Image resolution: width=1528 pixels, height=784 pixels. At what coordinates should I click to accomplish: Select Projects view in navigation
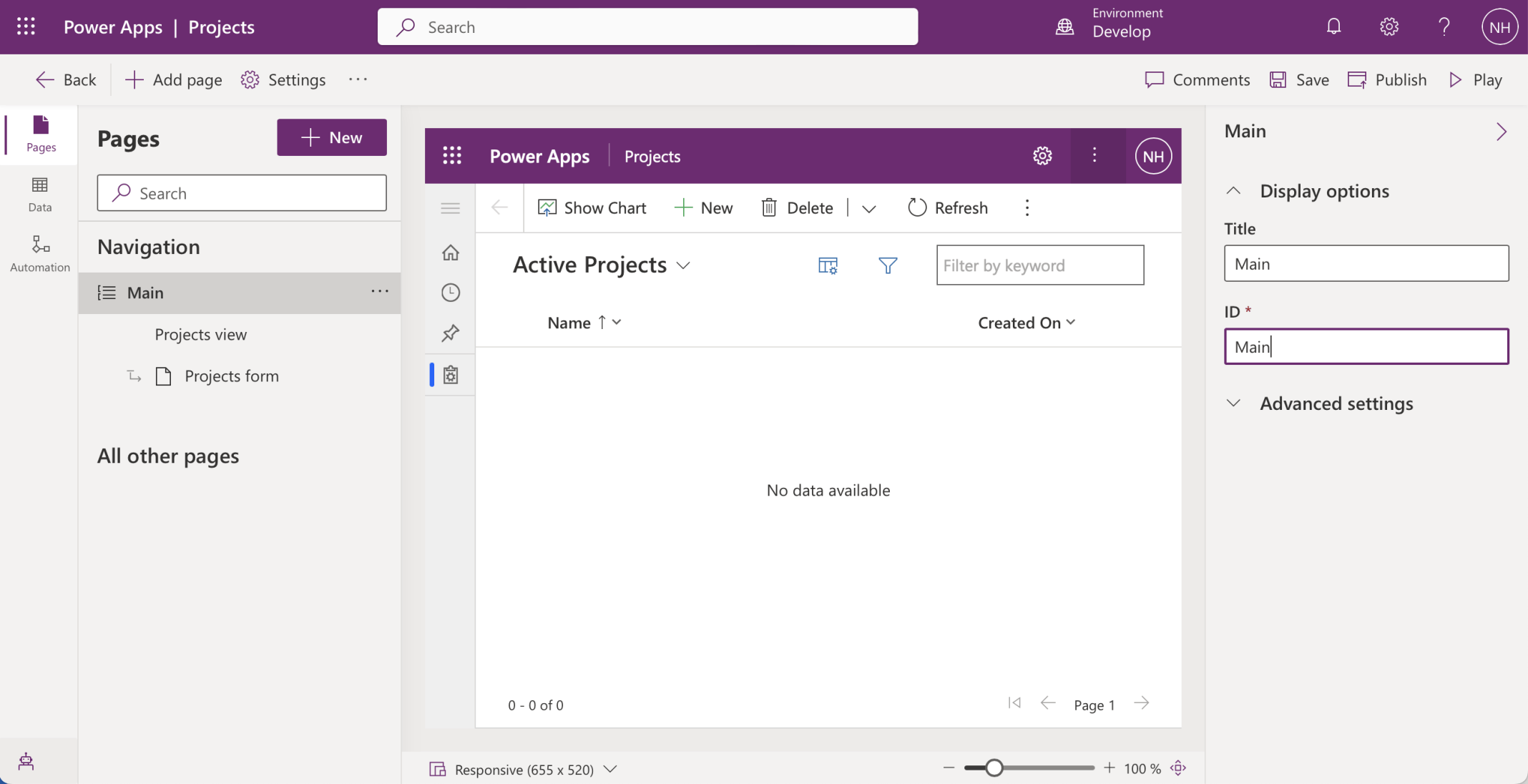[201, 335]
